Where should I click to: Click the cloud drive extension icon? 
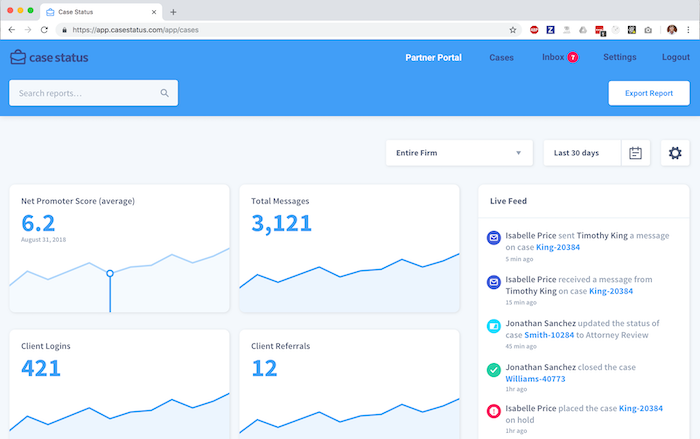(583, 30)
